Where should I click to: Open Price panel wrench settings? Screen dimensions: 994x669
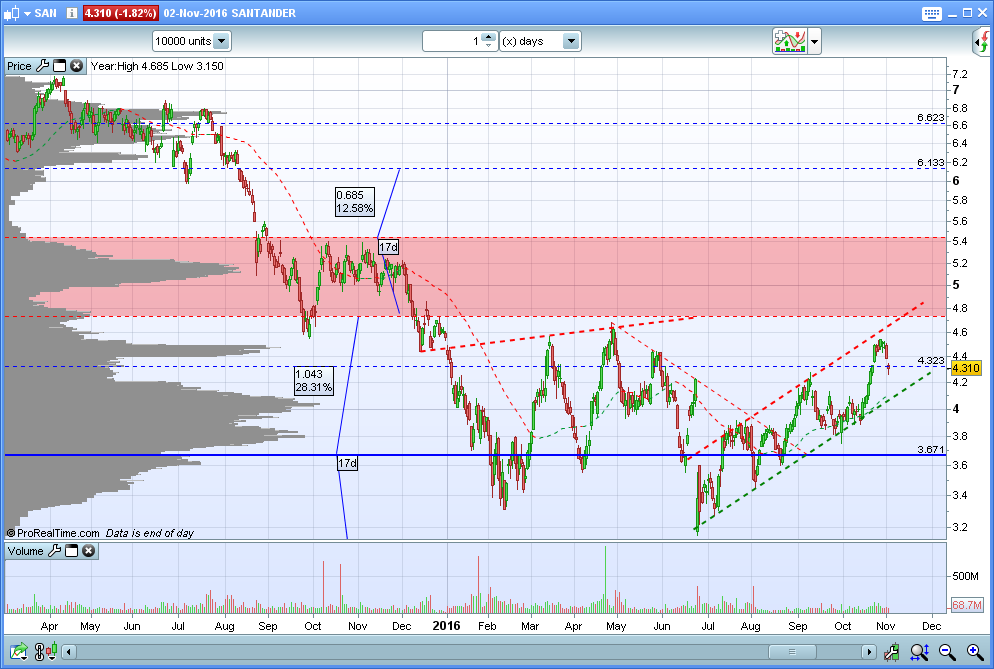[x=42, y=65]
